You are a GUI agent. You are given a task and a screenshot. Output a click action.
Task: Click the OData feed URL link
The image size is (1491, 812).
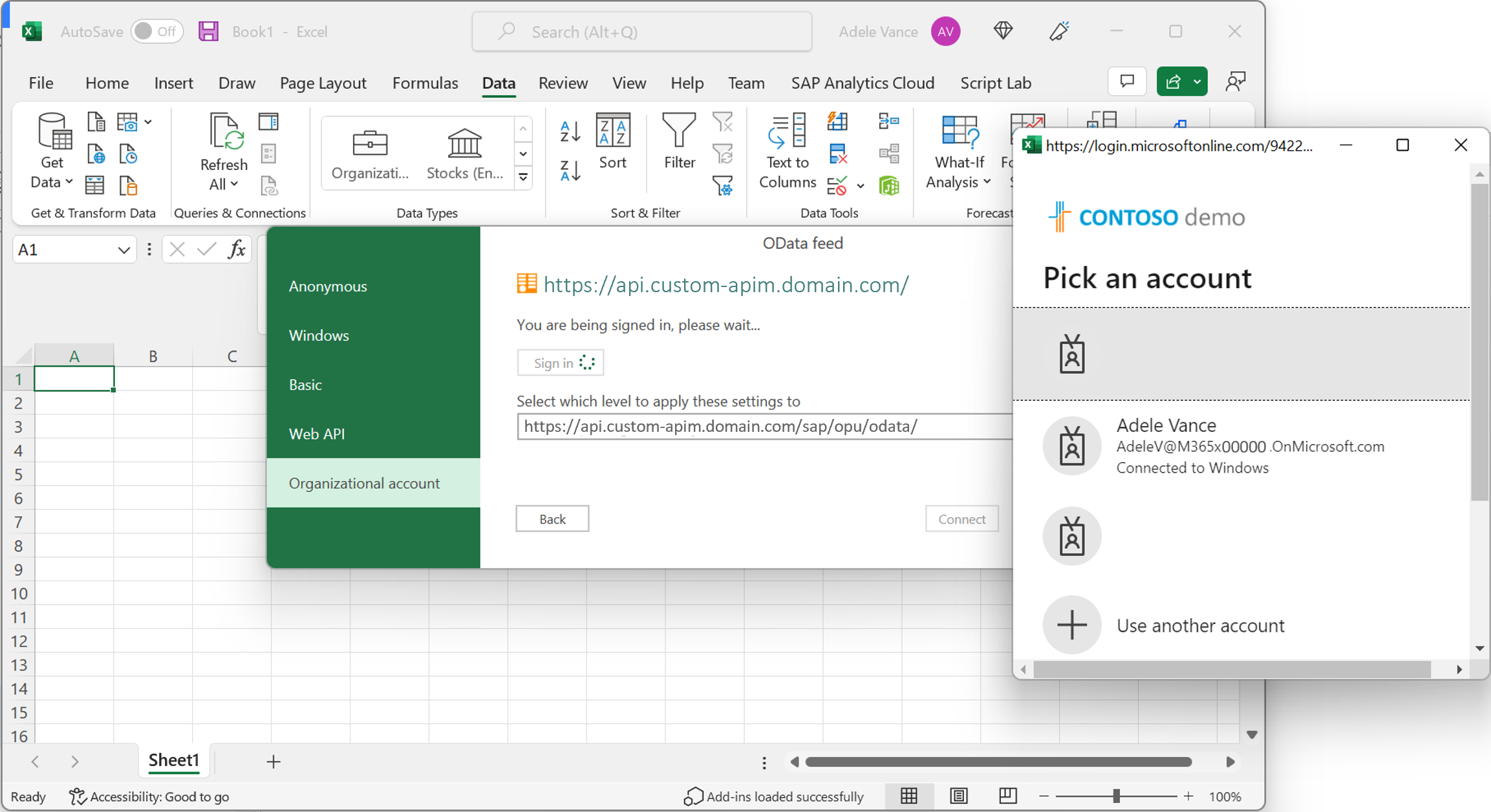pyautogui.click(x=726, y=285)
